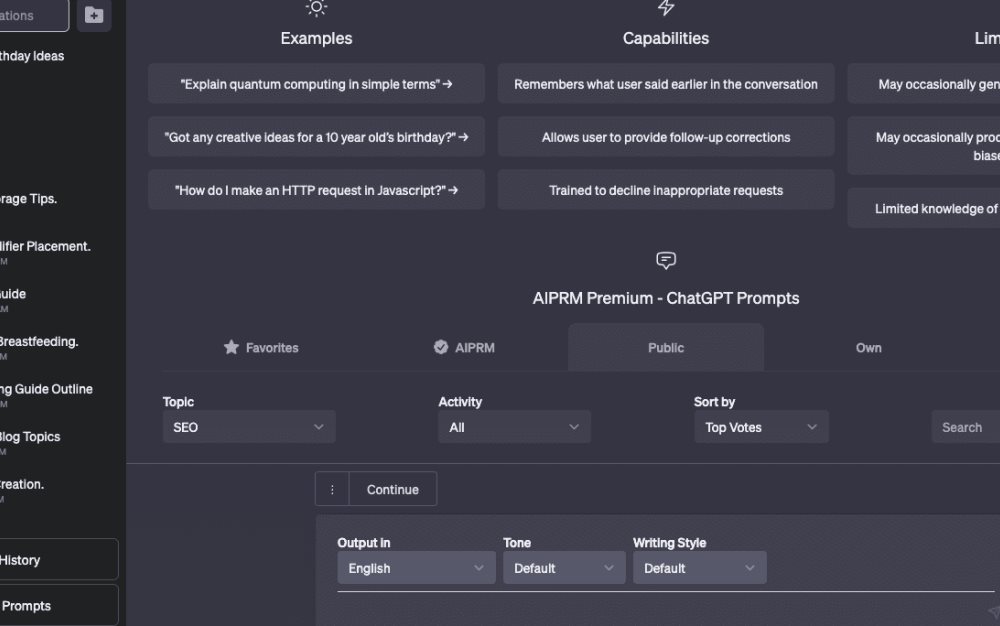Open the Tone dropdown set to Default
The image size is (1000, 626).
(x=564, y=567)
